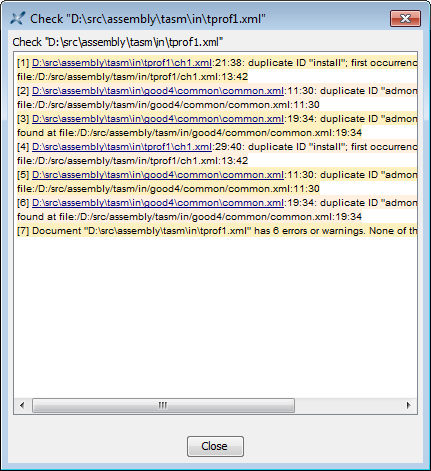Screen dimensions: 431x471
Task: Open common.xml link in message [2]
Action: (158, 91)
